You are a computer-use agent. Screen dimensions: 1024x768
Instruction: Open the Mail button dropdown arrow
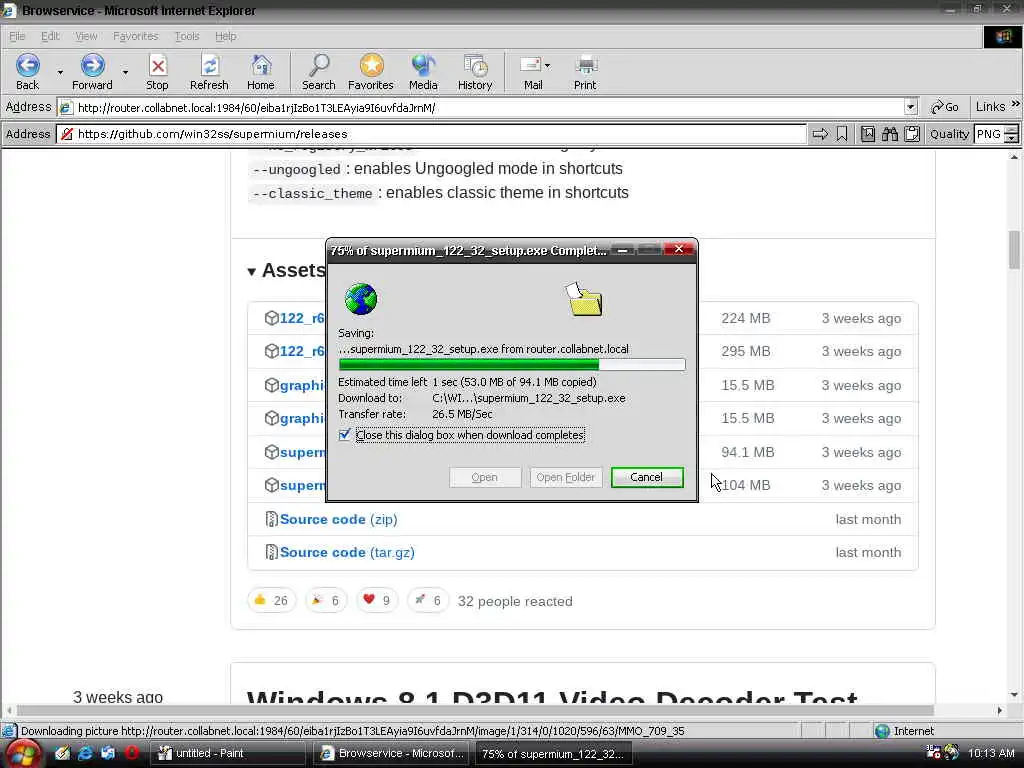[x=547, y=65]
